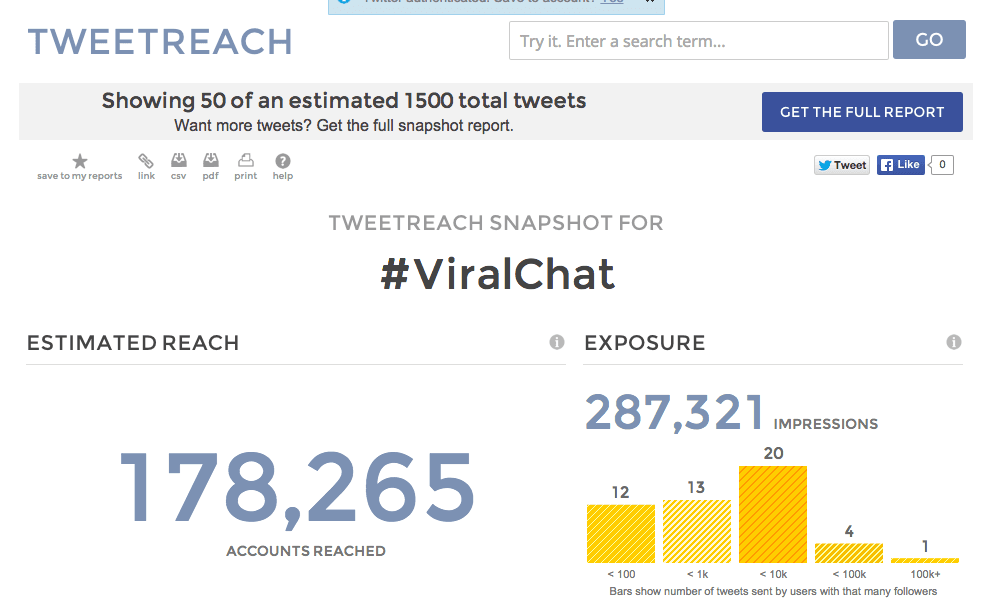
Task: Click the under 10k followers bar
Action: [x=772, y=514]
